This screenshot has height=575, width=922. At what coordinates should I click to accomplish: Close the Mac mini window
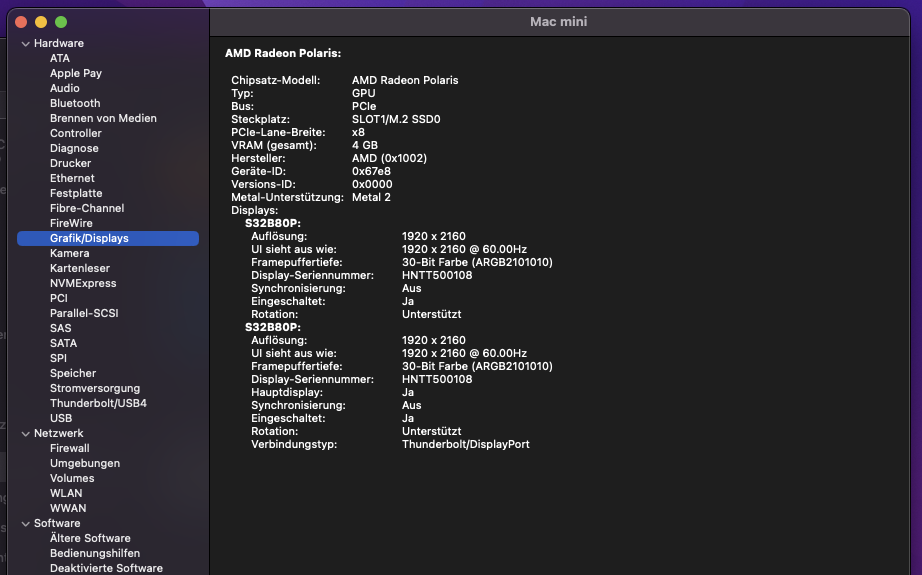click(21, 22)
